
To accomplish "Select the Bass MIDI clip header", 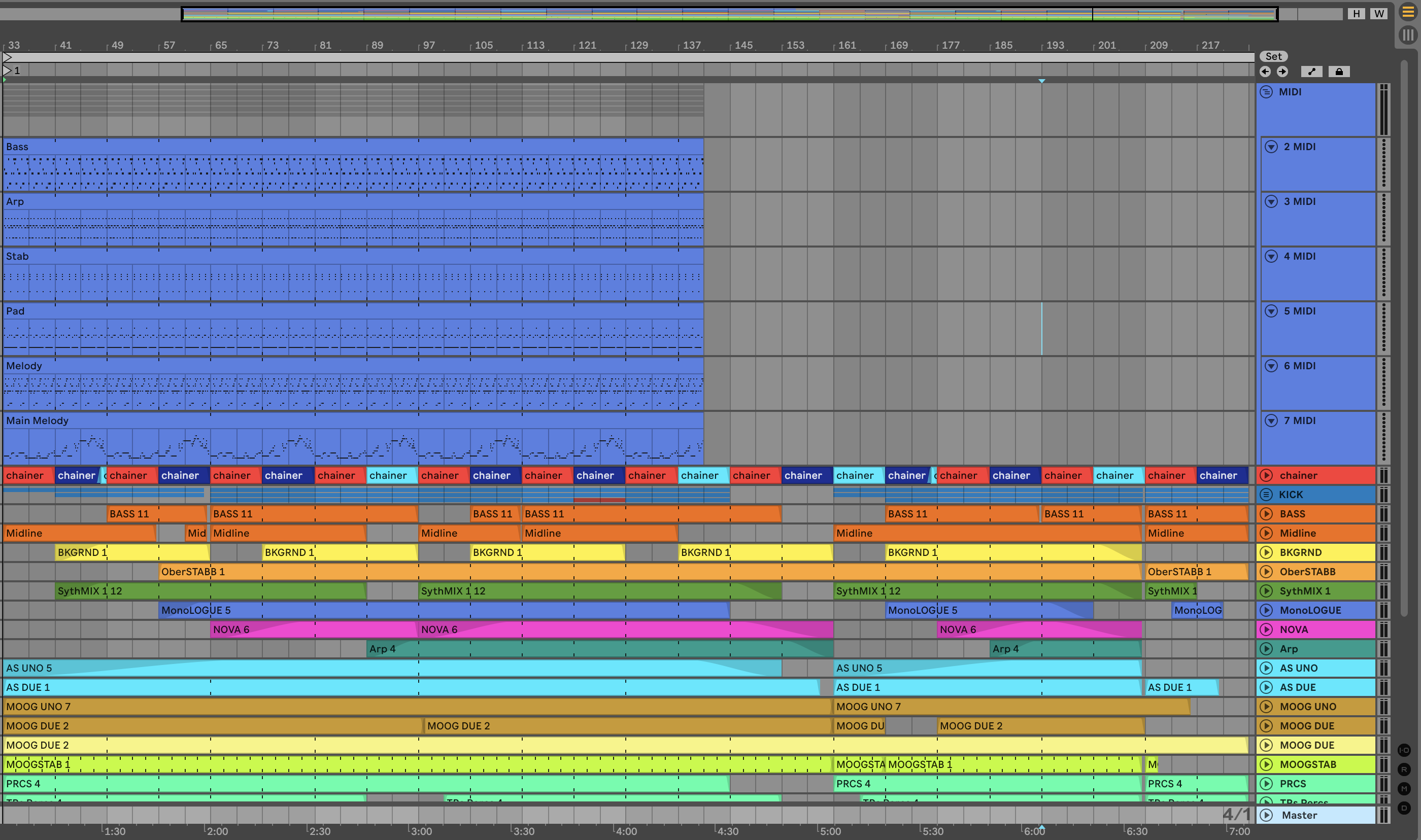I will [x=353, y=147].
